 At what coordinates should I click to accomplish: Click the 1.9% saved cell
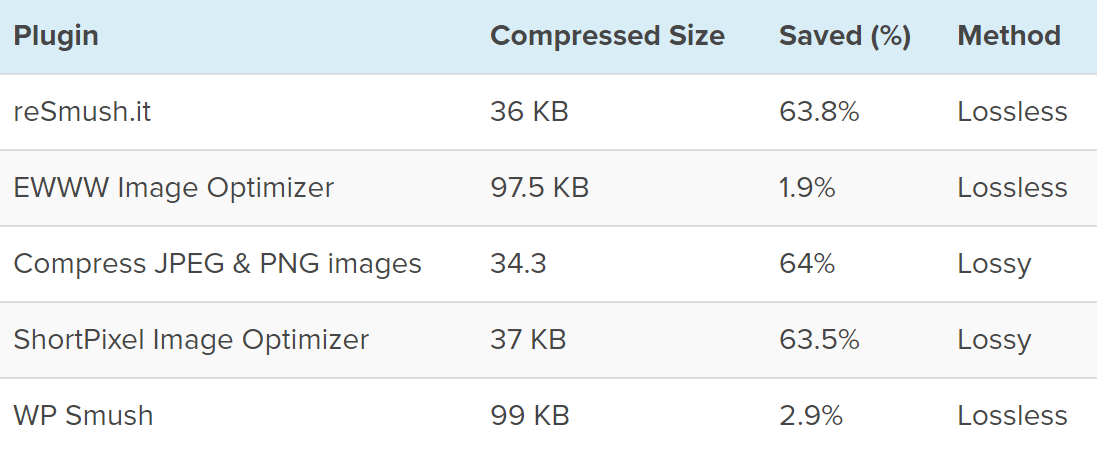click(807, 188)
